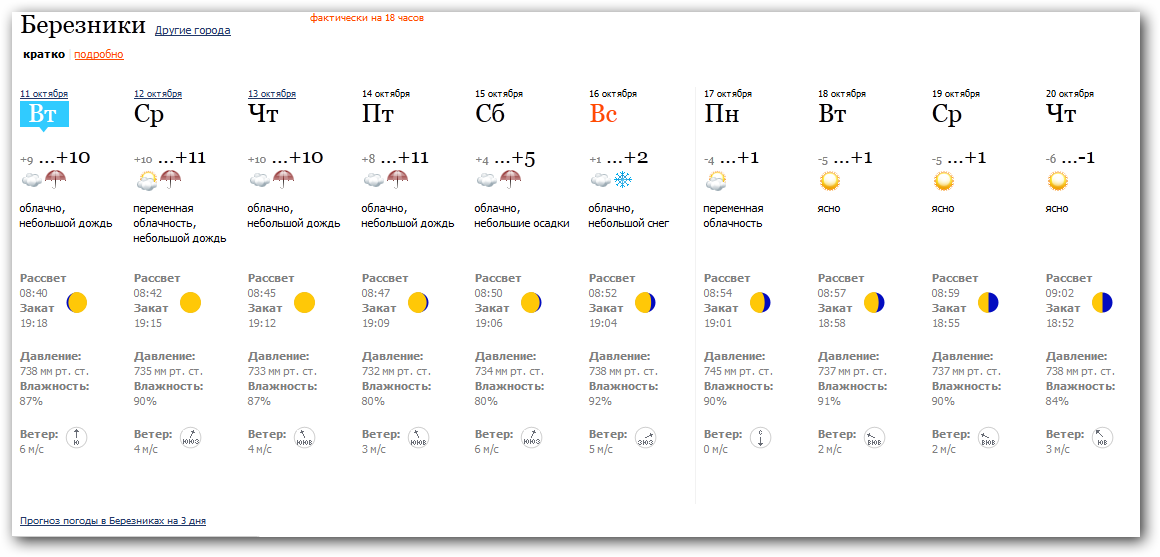Open the Другие города link
The image size is (1160, 557).
point(192,30)
